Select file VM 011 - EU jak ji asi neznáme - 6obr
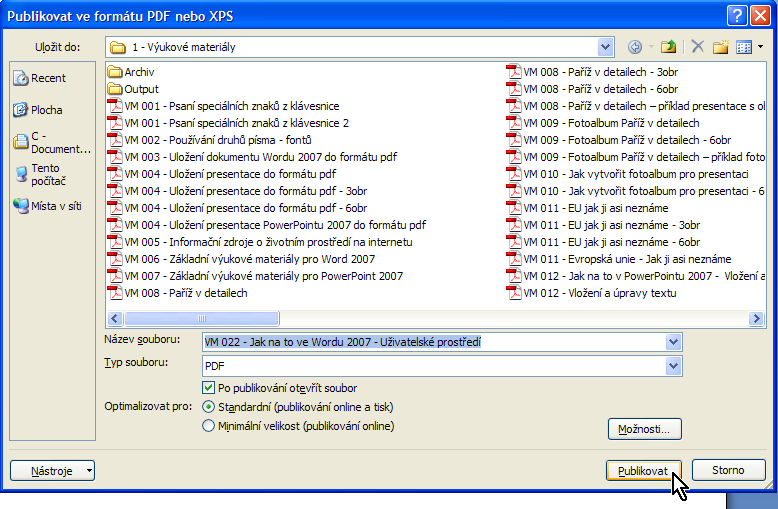The image size is (778, 509). pyautogui.click(x=603, y=242)
